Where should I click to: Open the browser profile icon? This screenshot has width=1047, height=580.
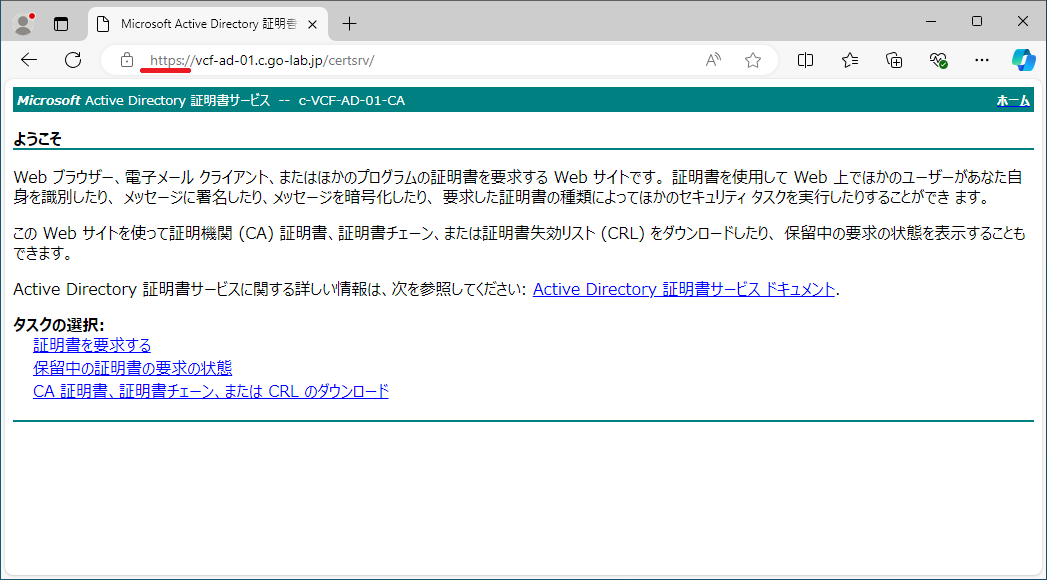coord(24,24)
